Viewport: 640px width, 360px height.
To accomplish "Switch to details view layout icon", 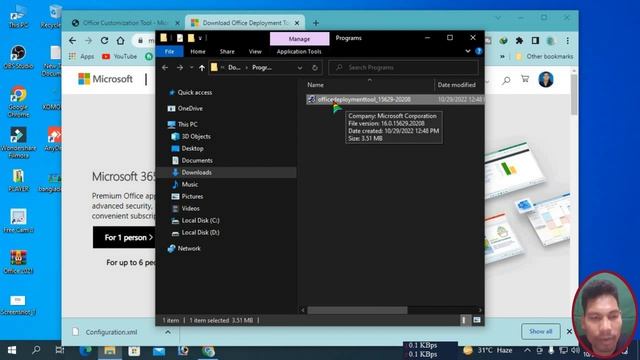I will tap(463, 320).
